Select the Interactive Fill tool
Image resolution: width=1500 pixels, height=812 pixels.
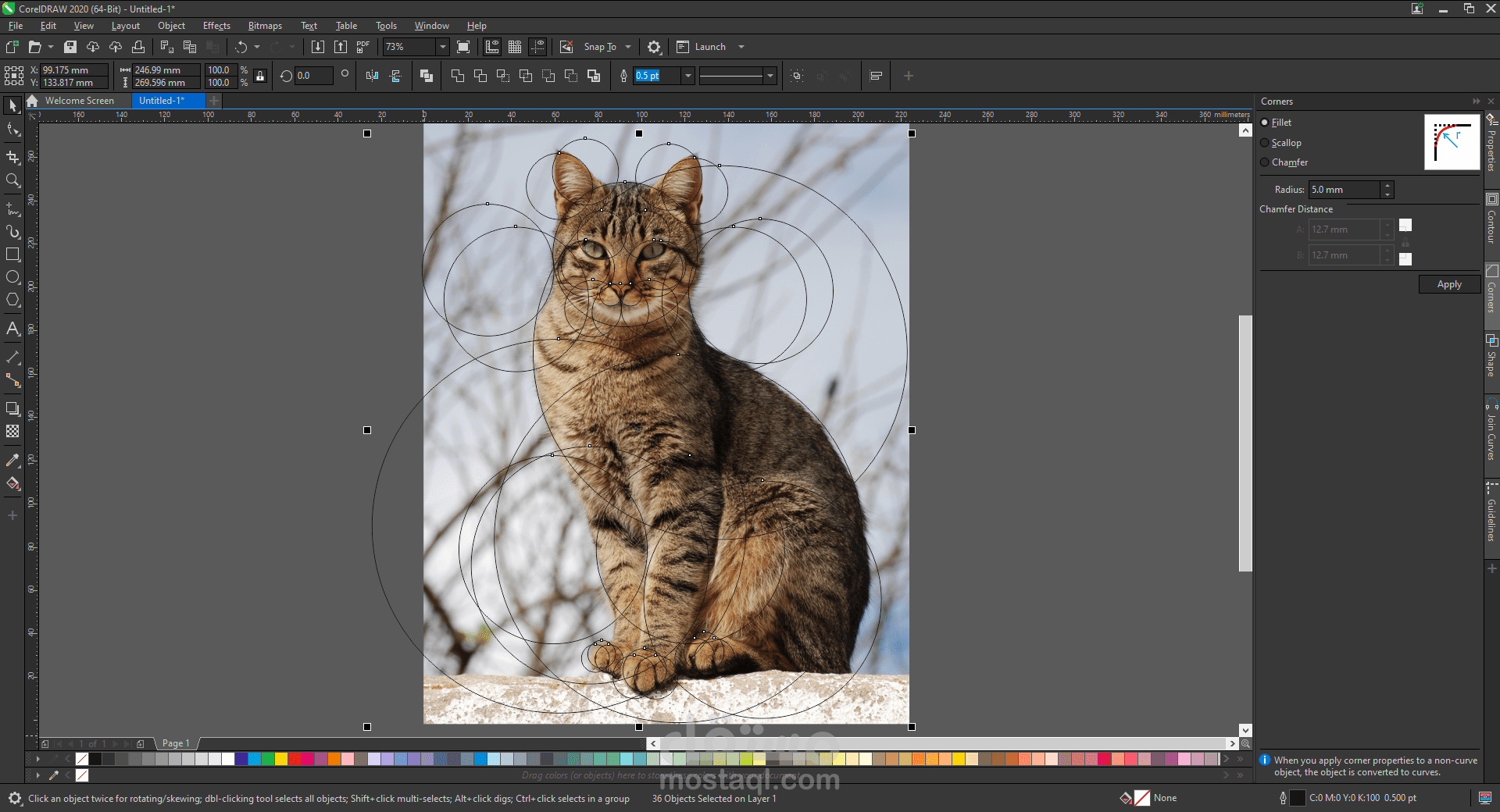click(x=12, y=484)
